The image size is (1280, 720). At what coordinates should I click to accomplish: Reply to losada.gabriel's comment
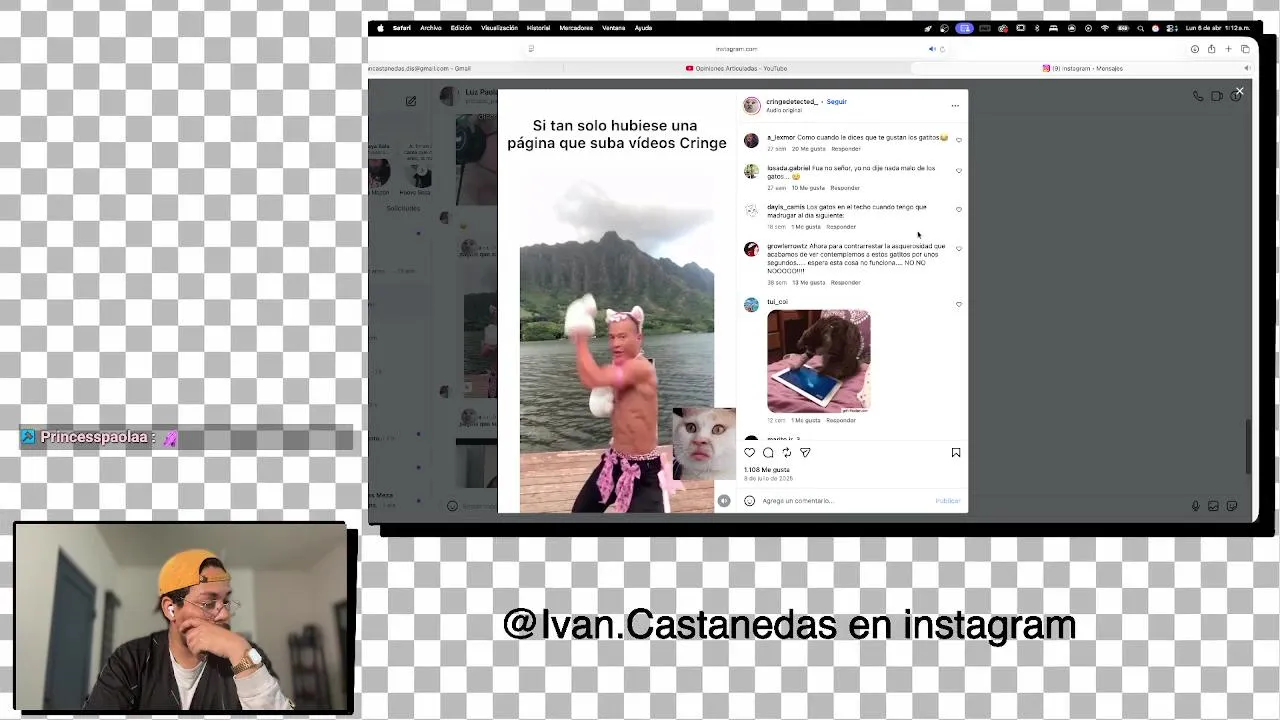(845, 188)
